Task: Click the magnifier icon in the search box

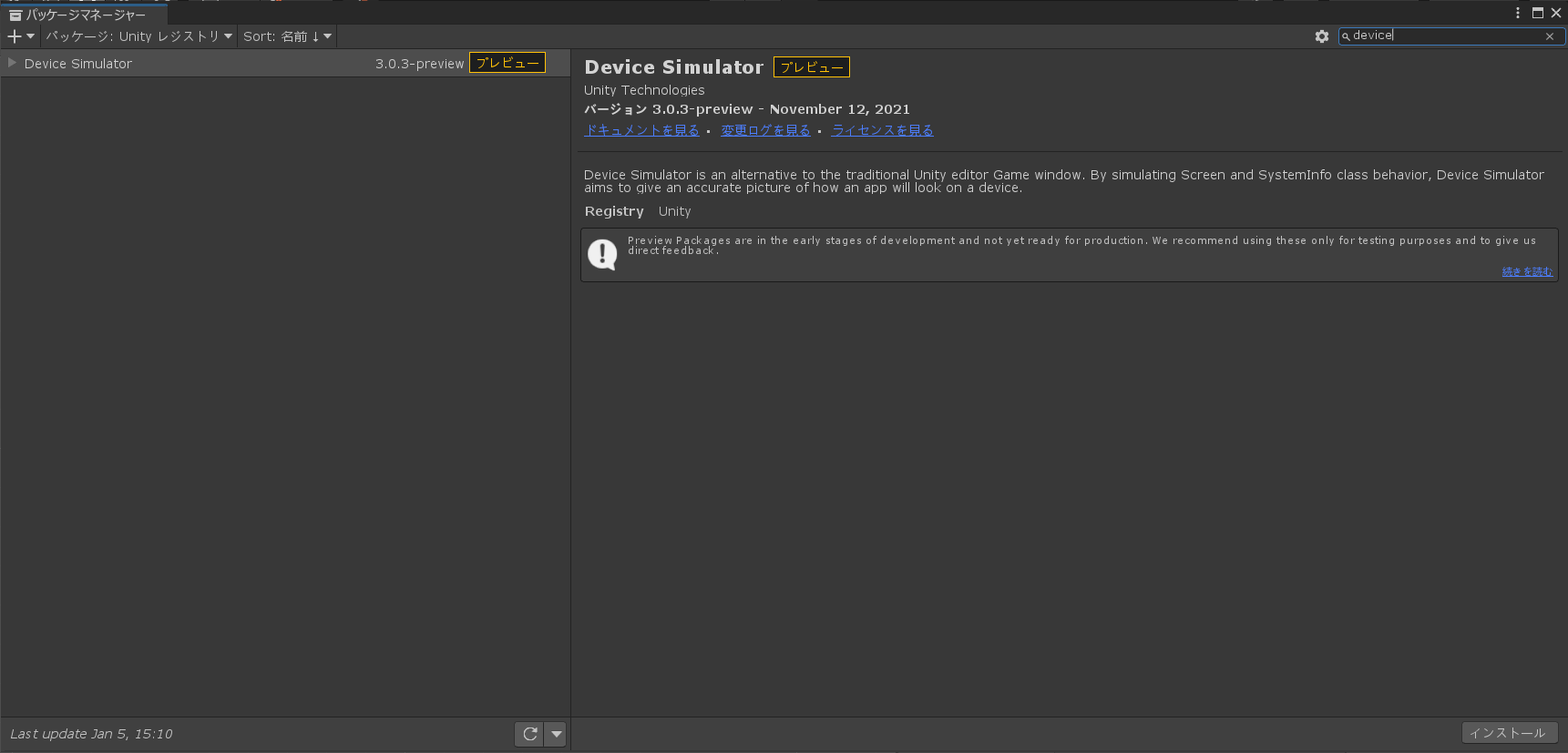Action: pyautogui.click(x=1346, y=36)
